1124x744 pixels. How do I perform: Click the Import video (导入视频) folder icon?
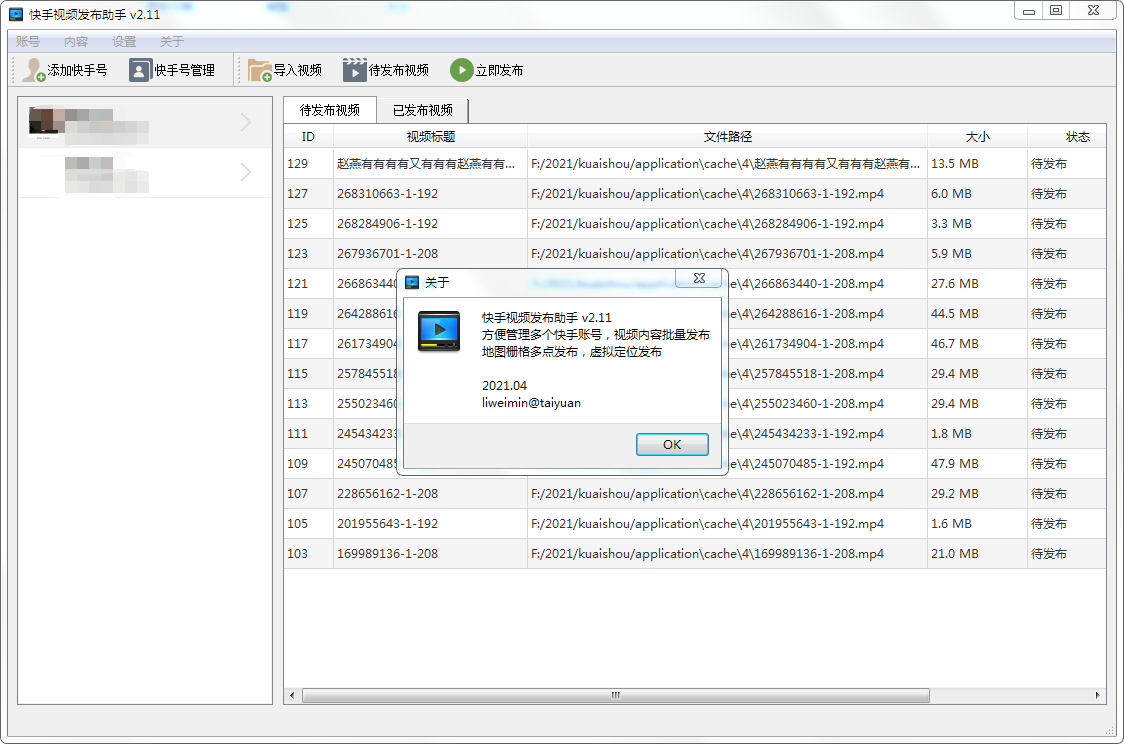pyautogui.click(x=259, y=70)
